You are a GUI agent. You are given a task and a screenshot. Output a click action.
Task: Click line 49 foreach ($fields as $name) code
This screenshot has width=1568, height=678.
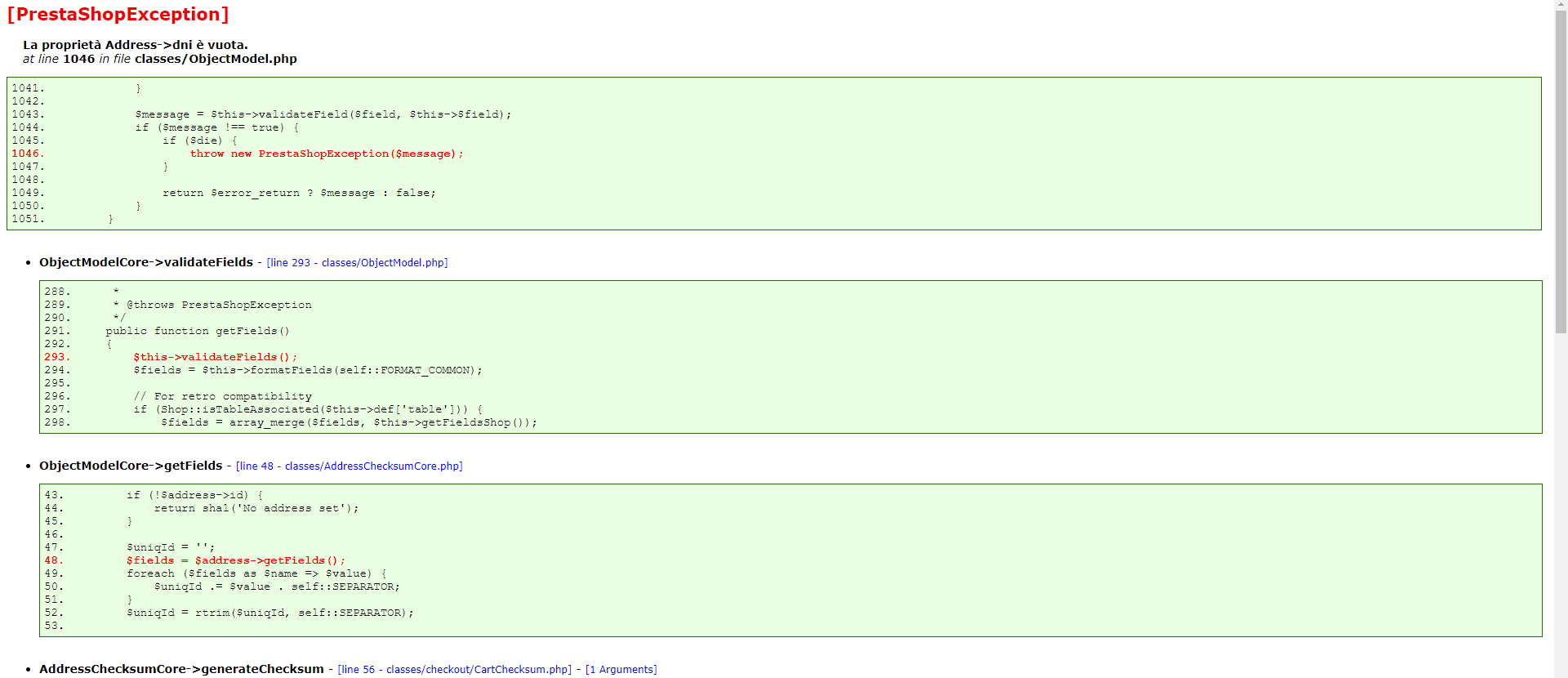pos(256,573)
